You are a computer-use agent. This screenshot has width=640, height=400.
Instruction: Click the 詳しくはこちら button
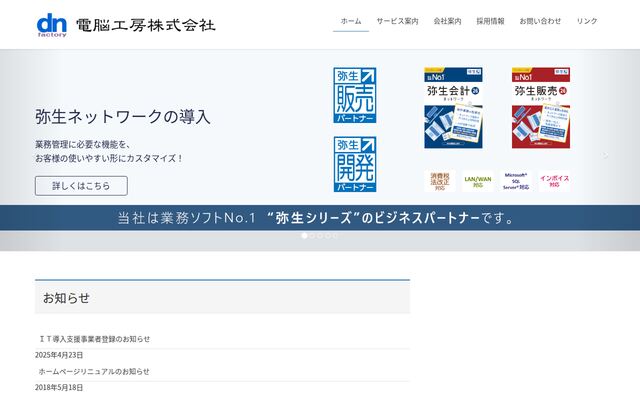(x=81, y=186)
